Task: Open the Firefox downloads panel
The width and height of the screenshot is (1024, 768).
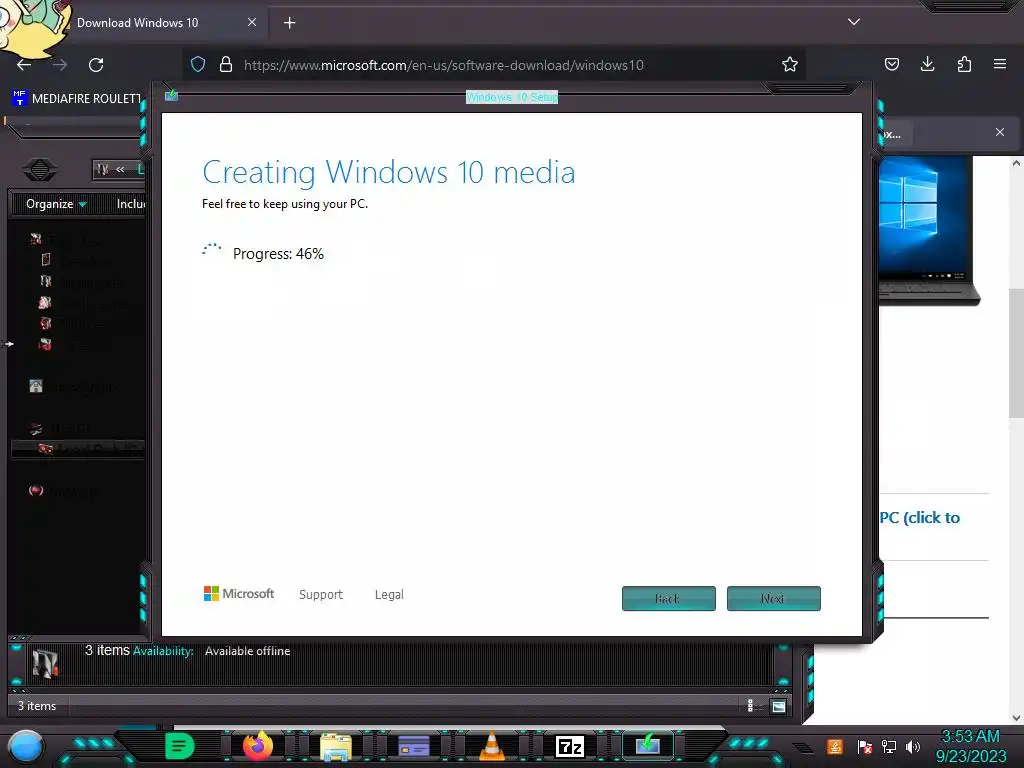Action: pyautogui.click(x=927, y=64)
